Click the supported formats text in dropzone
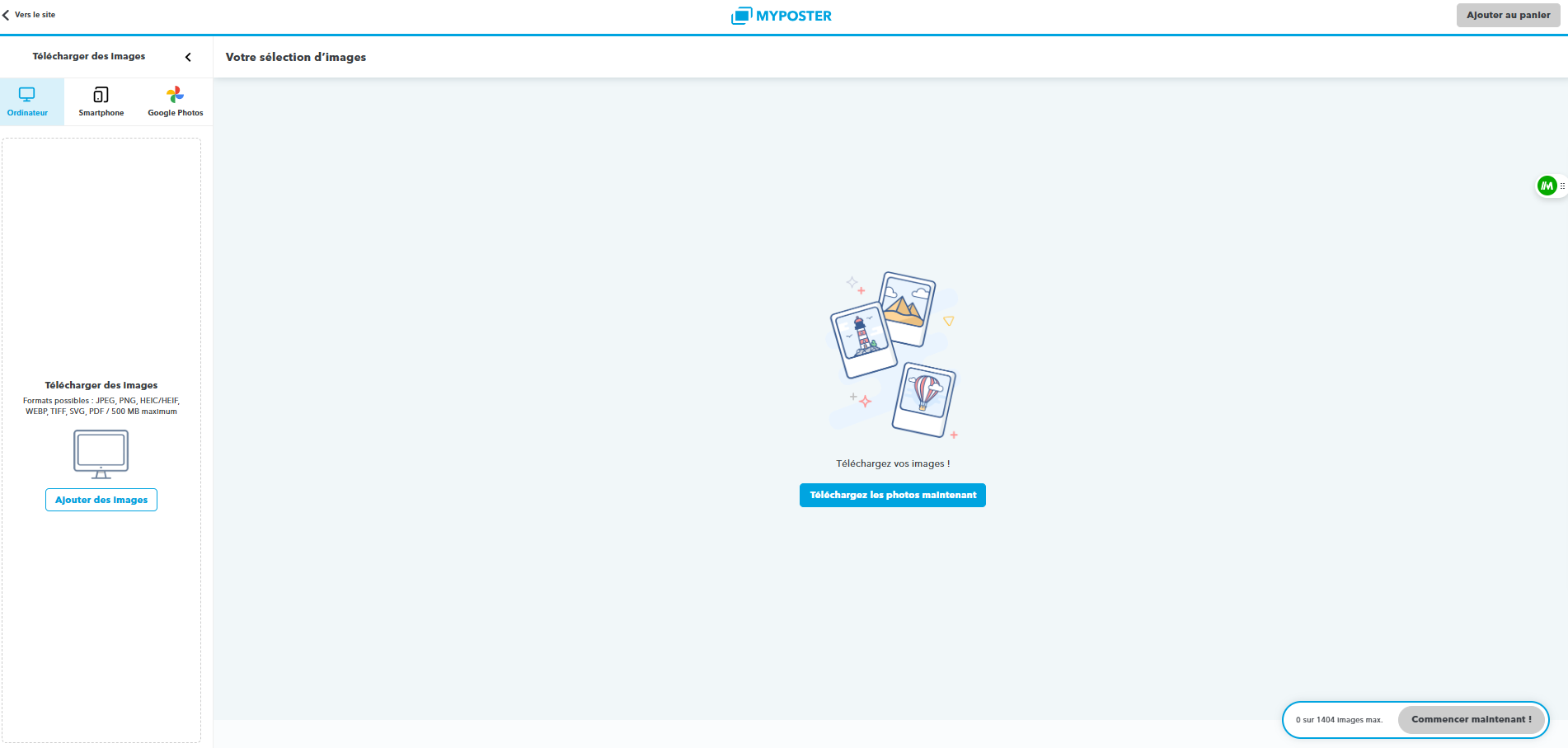This screenshot has width=1568, height=748. 101,406
